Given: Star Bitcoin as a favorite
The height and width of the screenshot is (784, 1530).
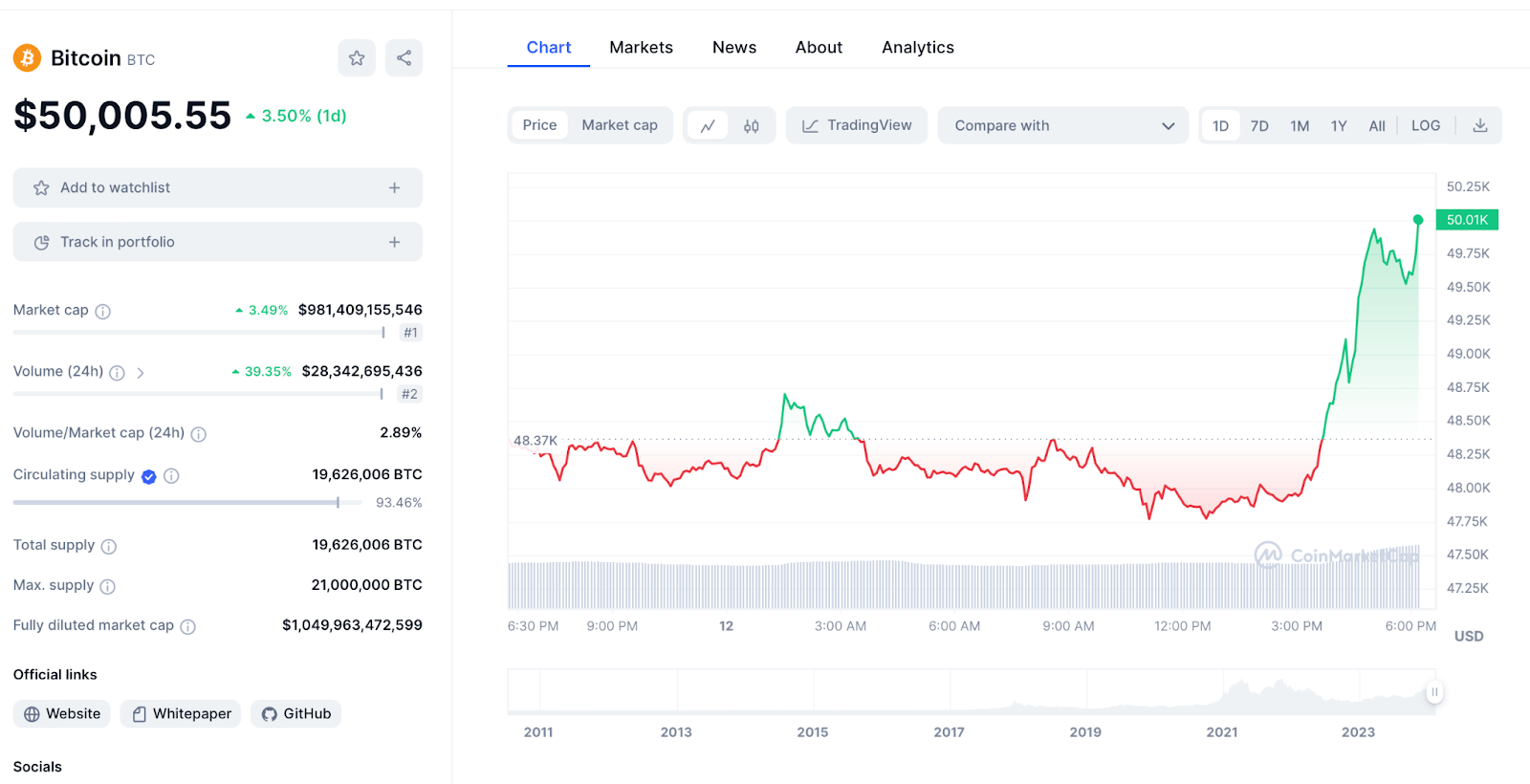Looking at the screenshot, I should 357,58.
